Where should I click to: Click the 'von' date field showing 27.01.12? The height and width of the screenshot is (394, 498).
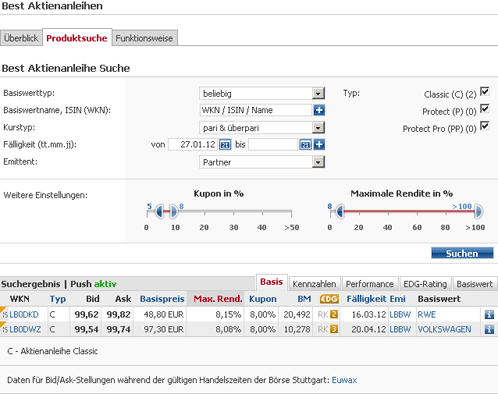click(193, 145)
